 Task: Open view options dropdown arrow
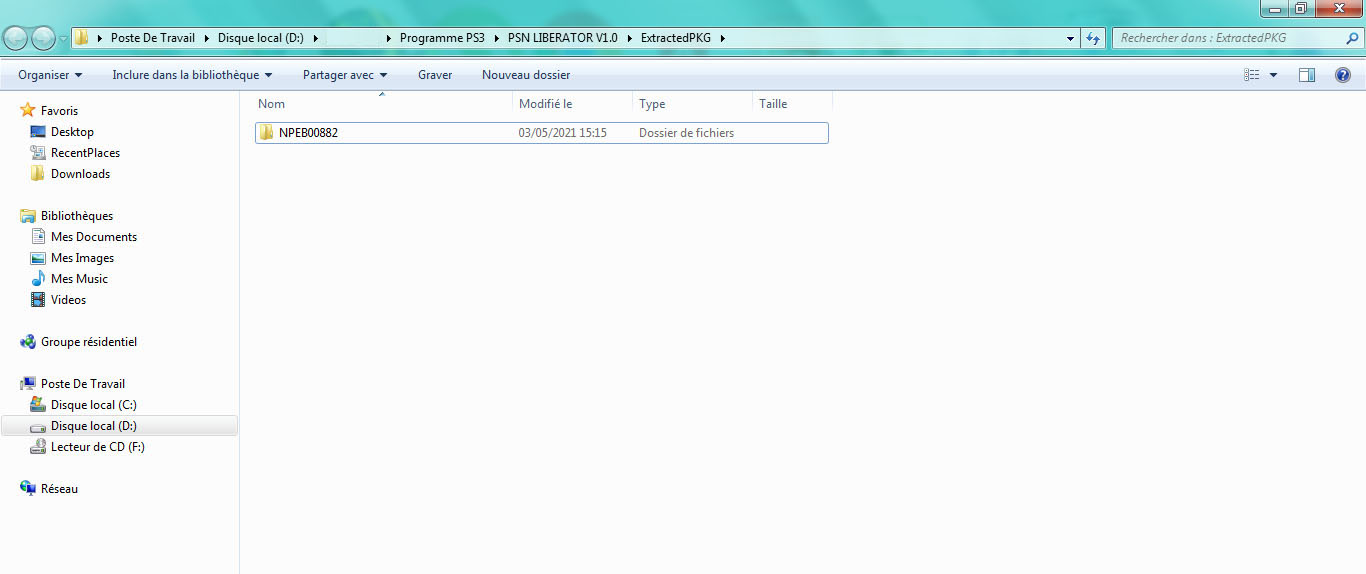pyautogui.click(x=1273, y=75)
